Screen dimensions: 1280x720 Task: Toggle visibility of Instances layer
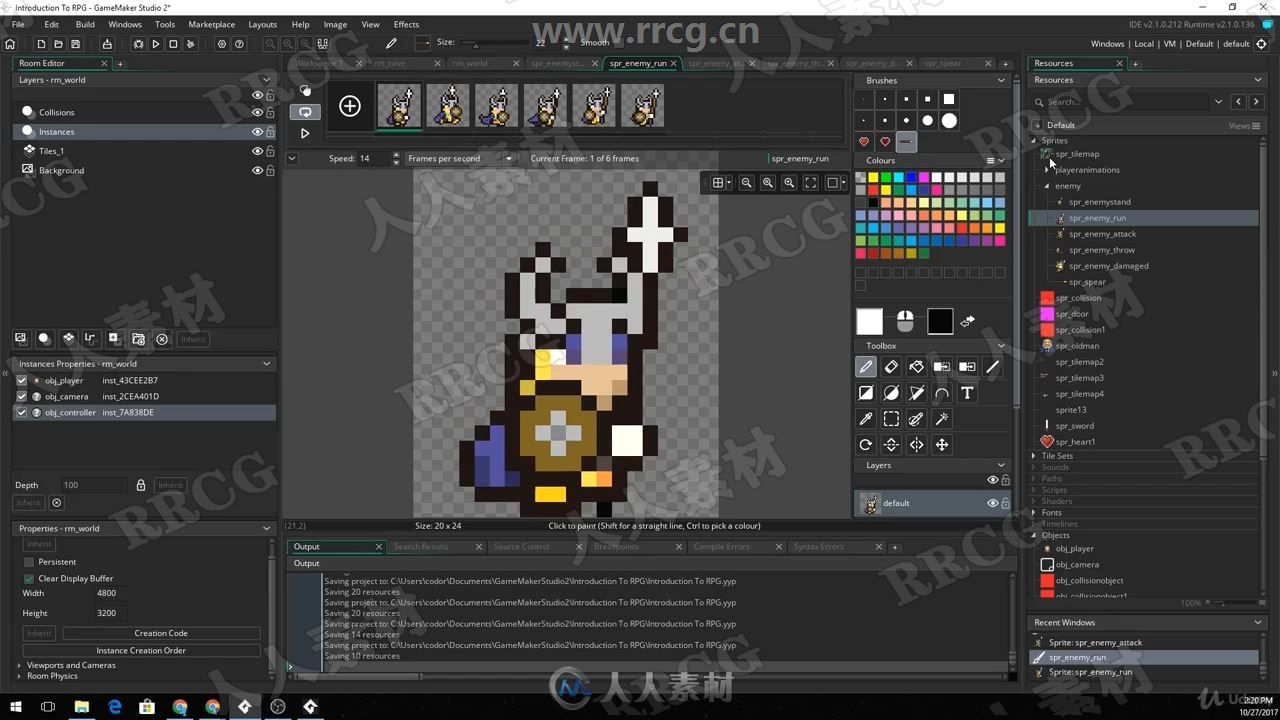tap(258, 132)
